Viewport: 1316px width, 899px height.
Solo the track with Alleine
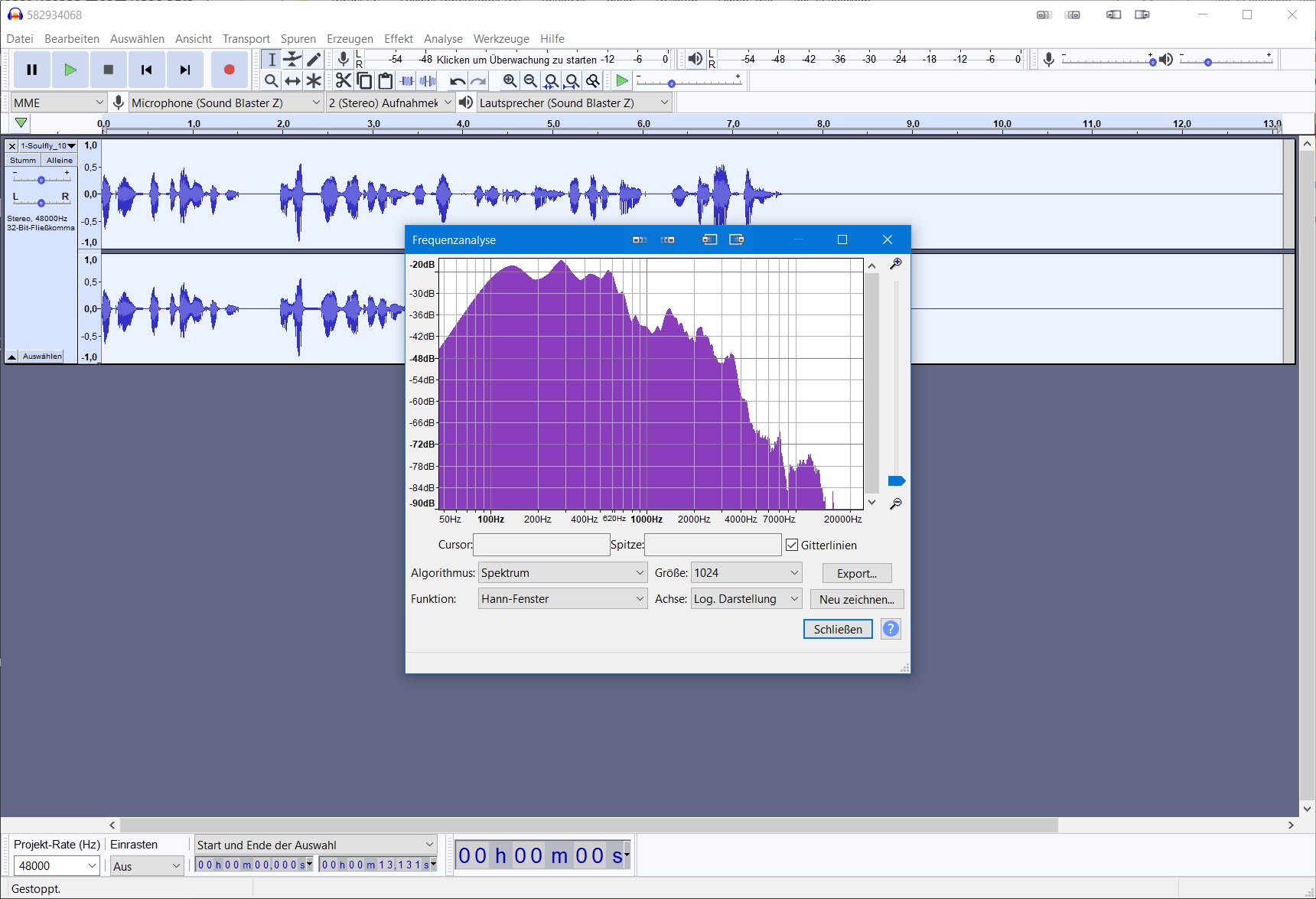point(59,161)
